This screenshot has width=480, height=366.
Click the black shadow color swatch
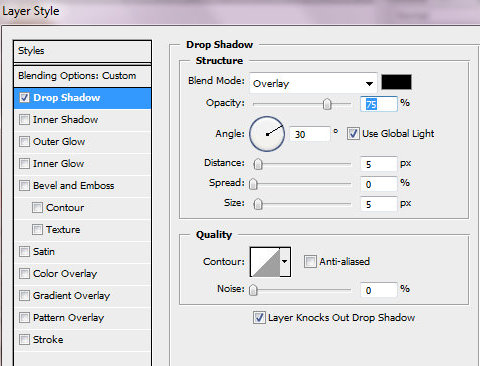pyautogui.click(x=396, y=82)
